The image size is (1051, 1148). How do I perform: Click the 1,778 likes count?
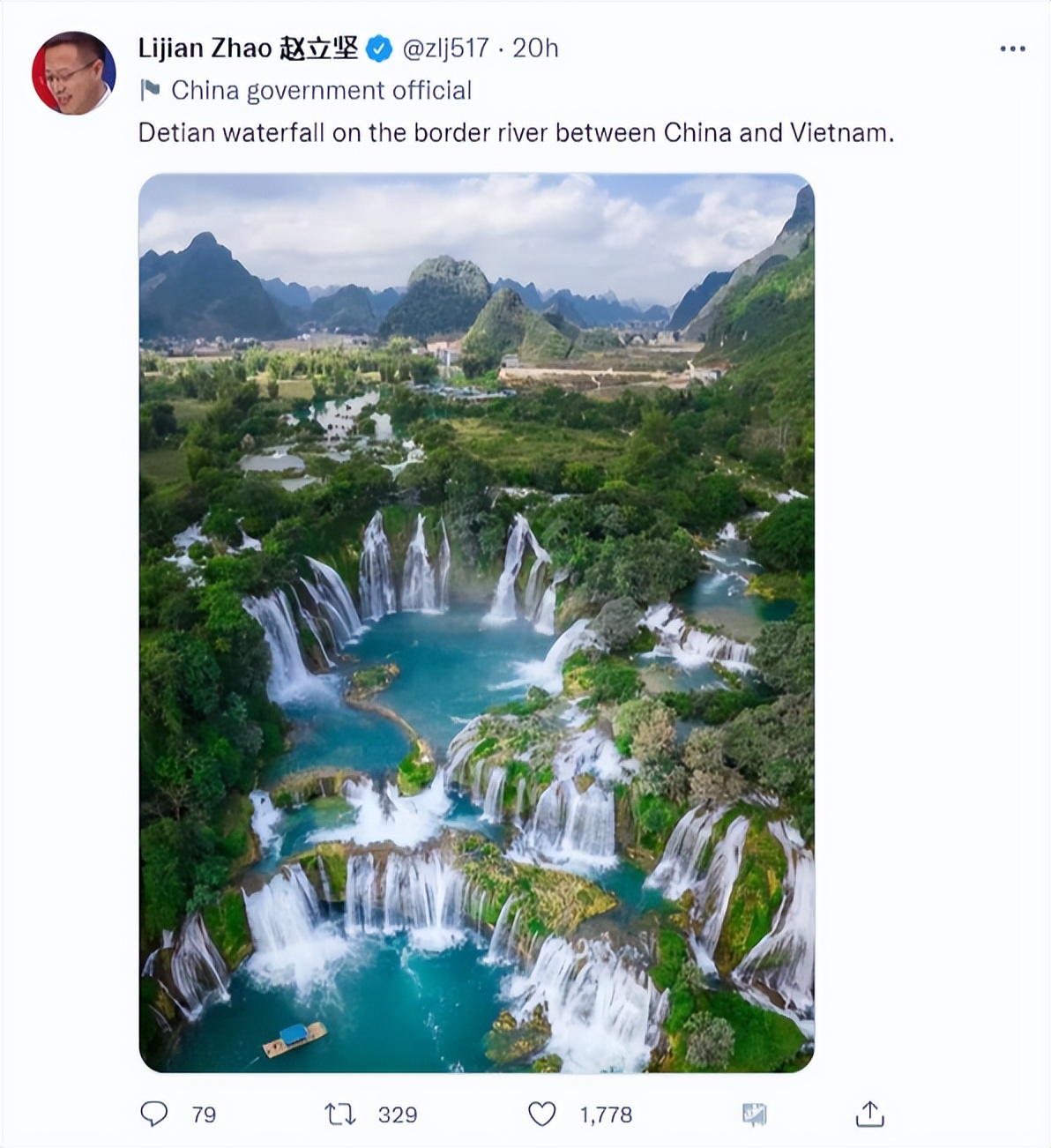(x=606, y=1114)
